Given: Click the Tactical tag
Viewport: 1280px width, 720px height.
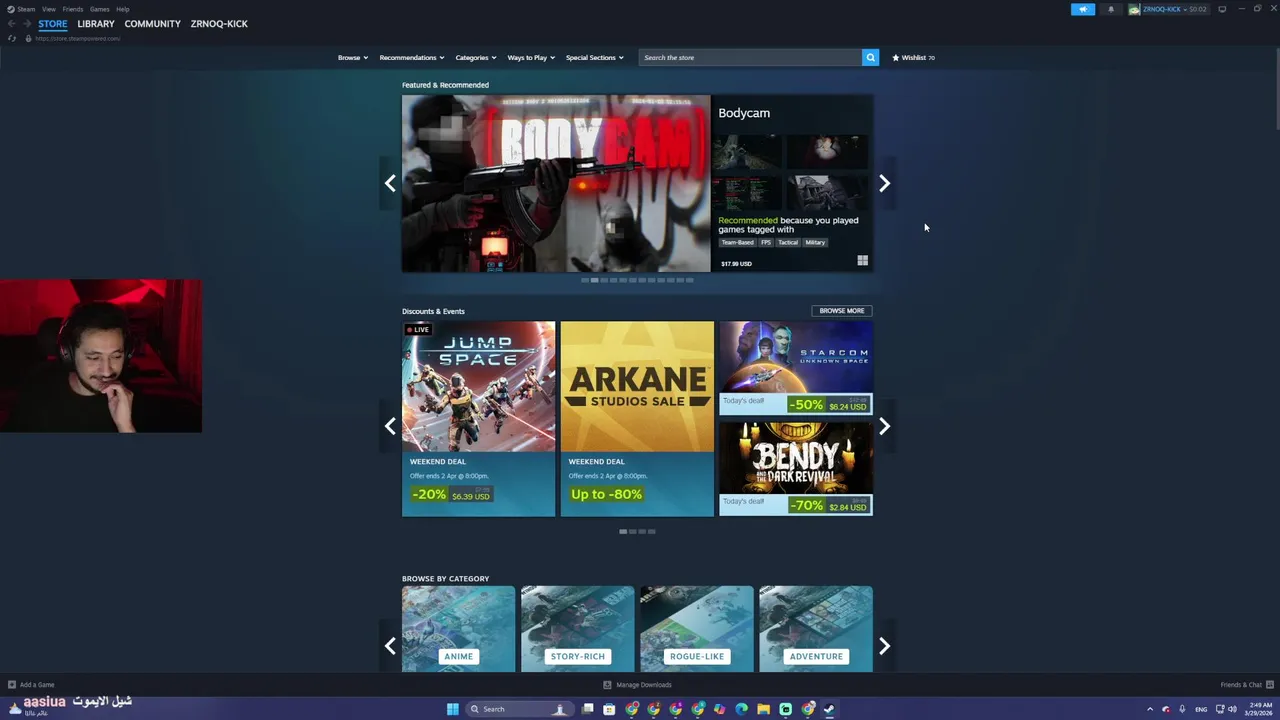Looking at the screenshot, I should (788, 242).
